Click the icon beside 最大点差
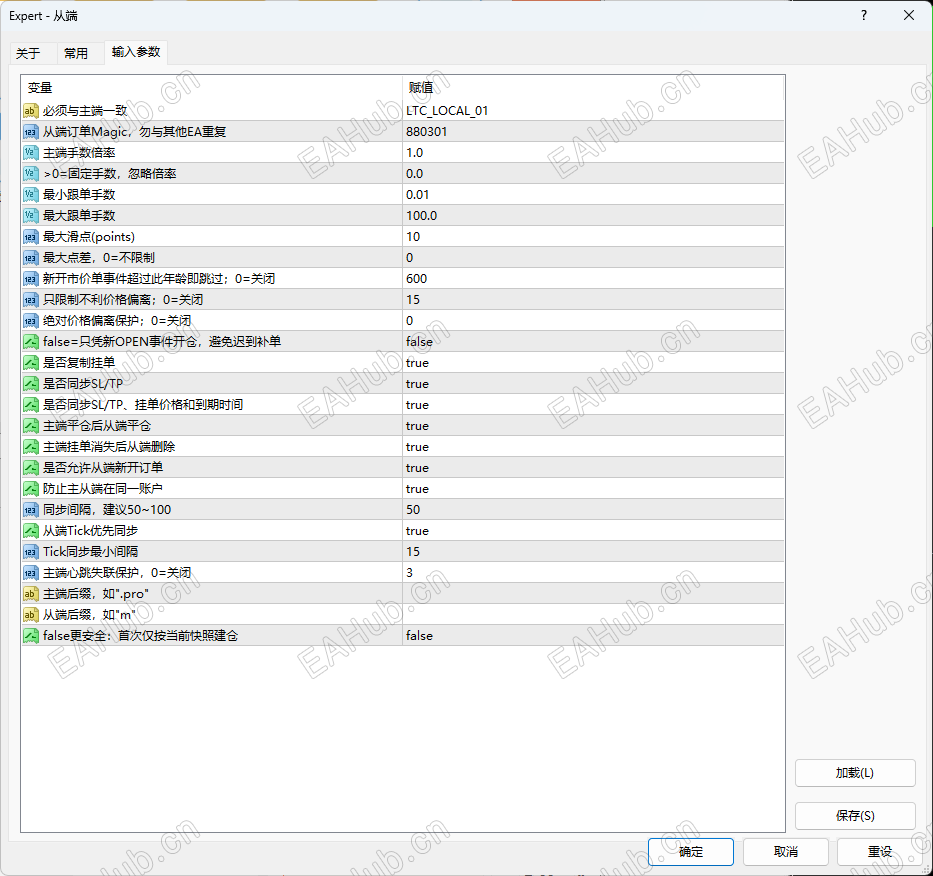 click(31, 258)
